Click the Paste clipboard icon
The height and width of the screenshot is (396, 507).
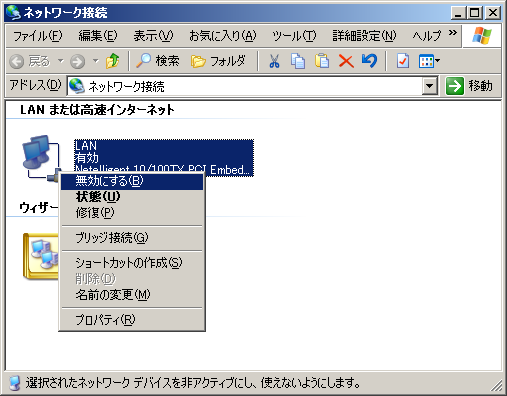[322, 61]
